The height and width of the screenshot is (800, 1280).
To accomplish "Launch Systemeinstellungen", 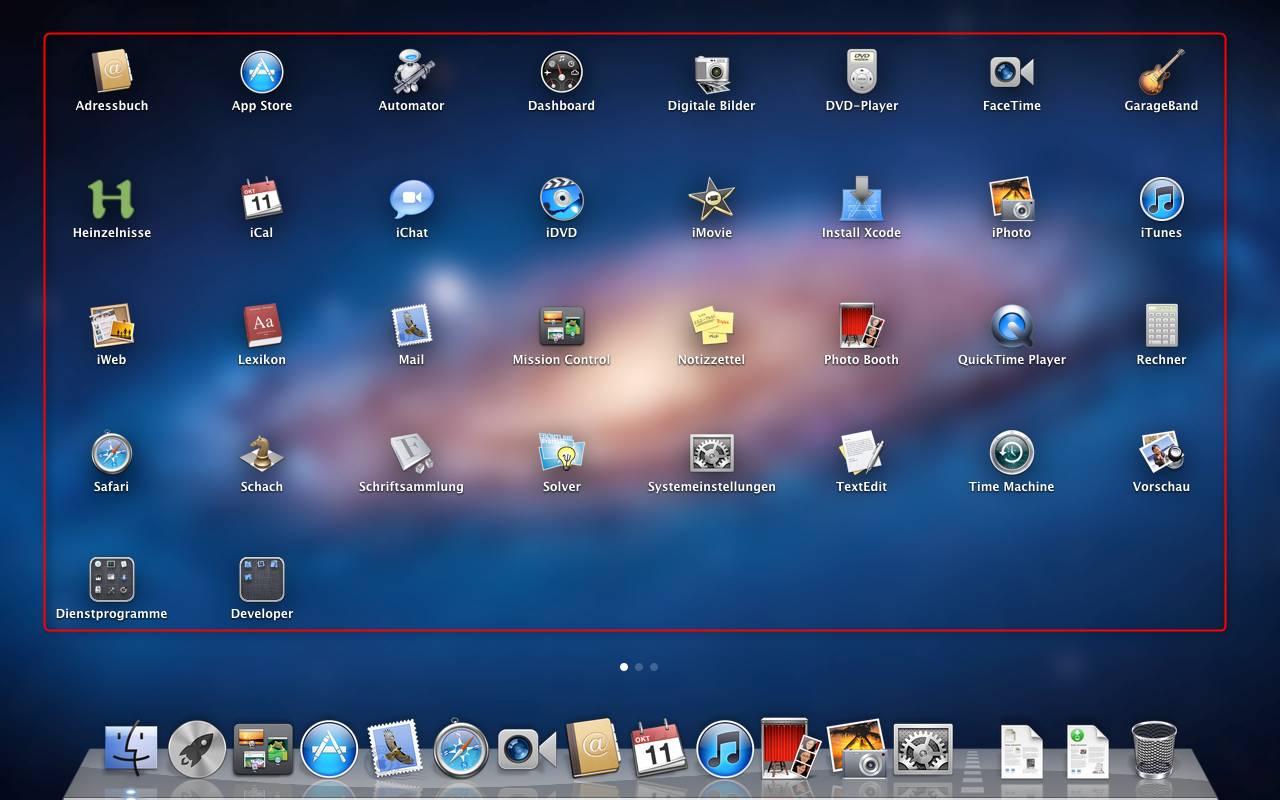I will click(x=711, y=453).
